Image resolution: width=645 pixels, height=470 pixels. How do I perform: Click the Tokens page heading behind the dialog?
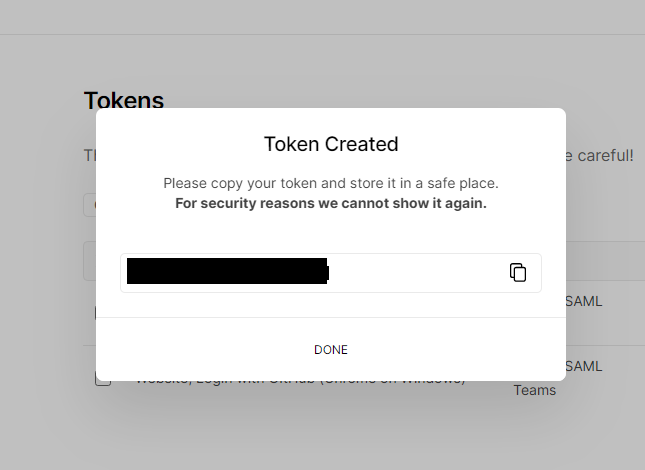pos(124,100)
